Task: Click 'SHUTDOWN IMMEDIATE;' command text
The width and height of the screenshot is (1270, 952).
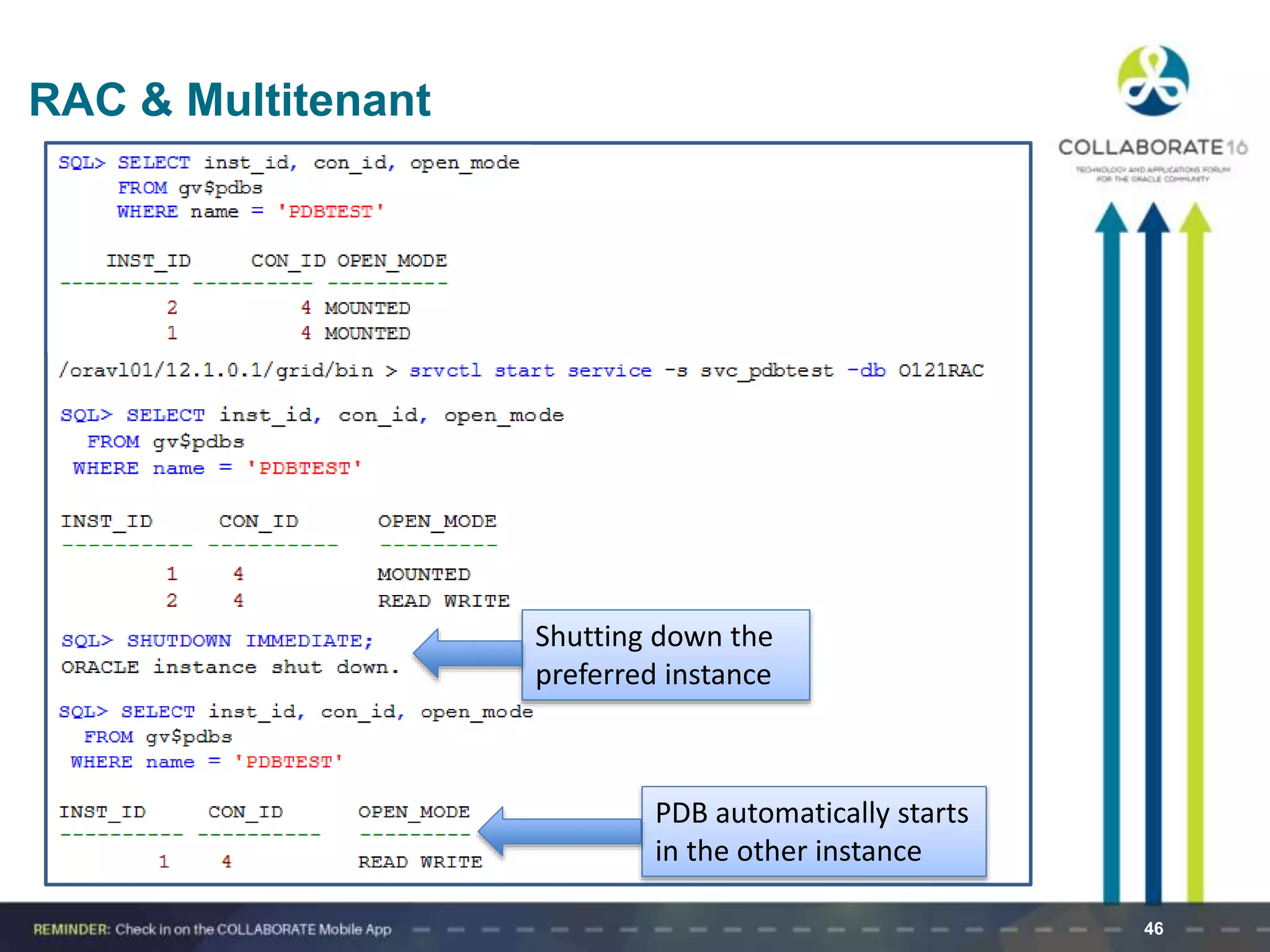Action: [x=249, y=640]
